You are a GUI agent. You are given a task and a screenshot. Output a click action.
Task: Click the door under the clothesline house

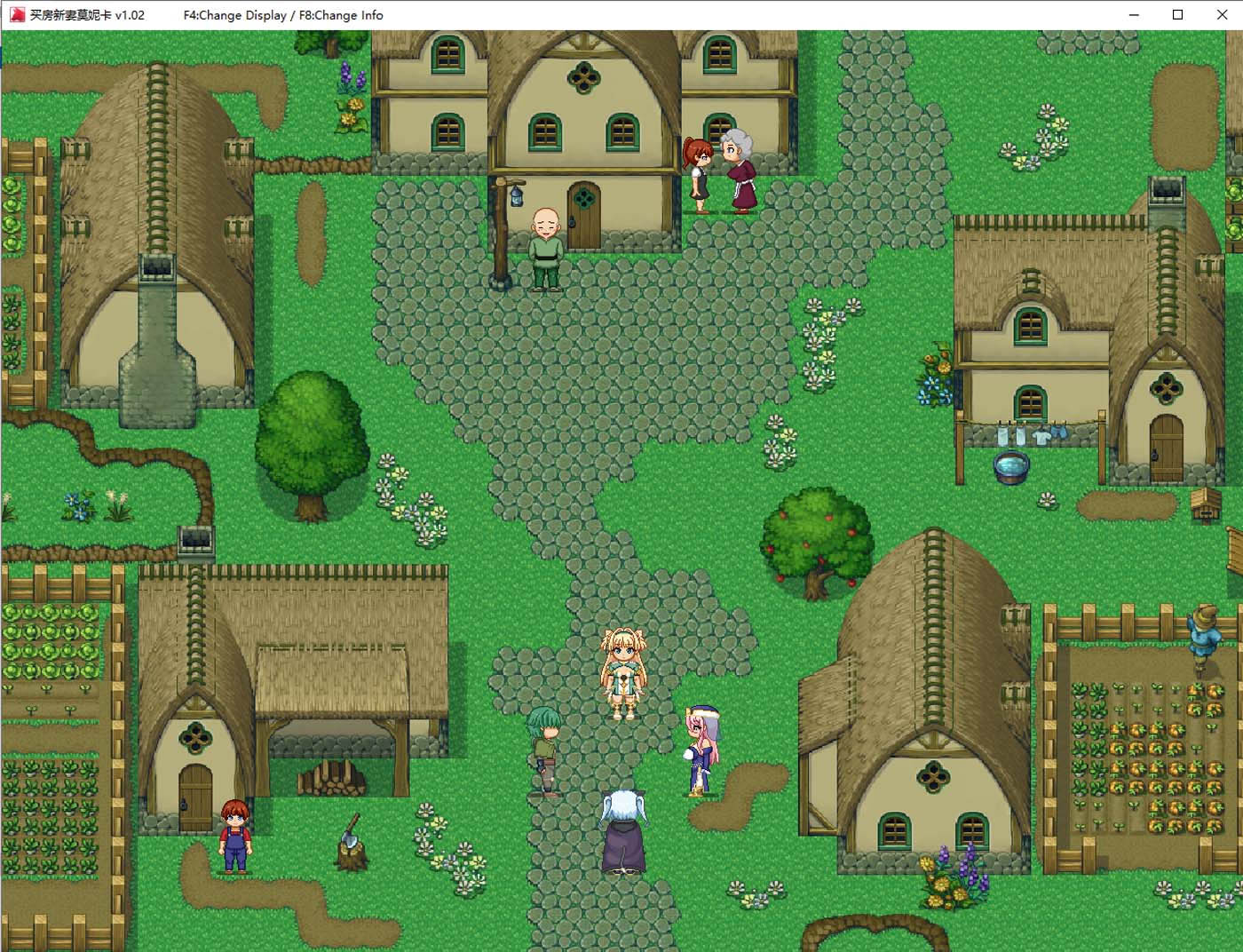click(1166, 448)
